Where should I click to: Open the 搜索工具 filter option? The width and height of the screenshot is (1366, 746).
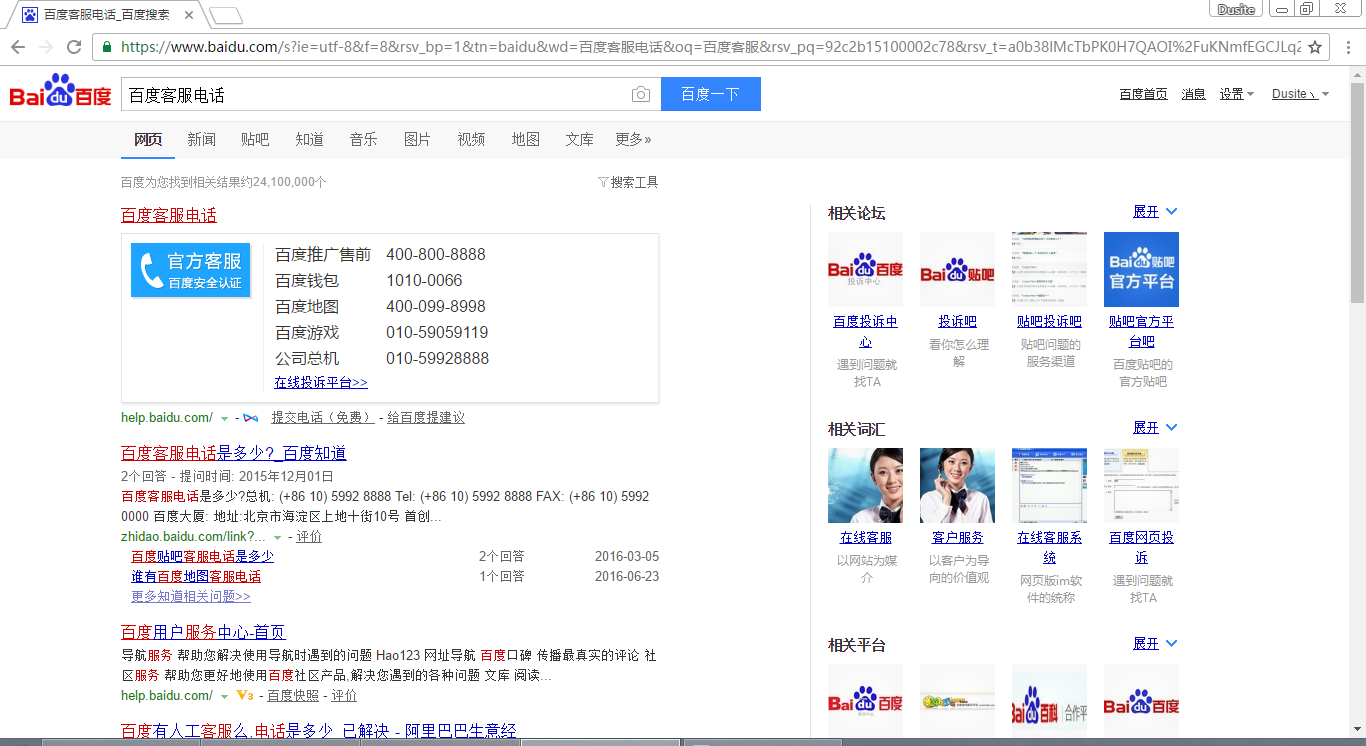(628, 182)
